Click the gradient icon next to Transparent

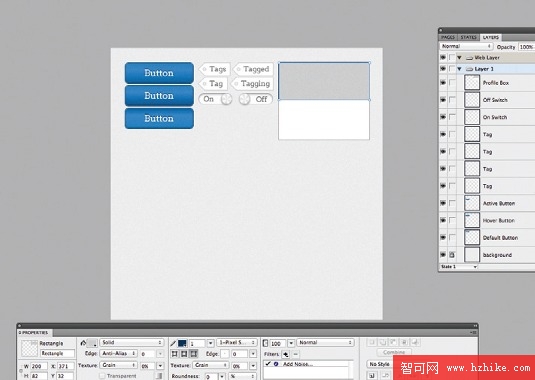tap(159, 376)
